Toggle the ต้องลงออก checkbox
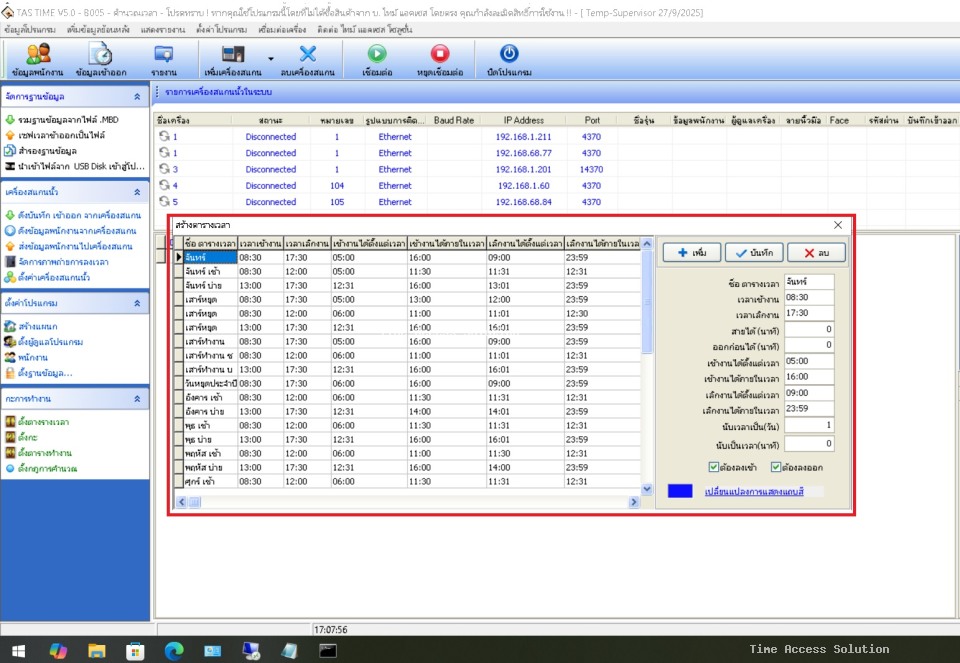This screenshot has height=663, width=960. coord(776,467)
